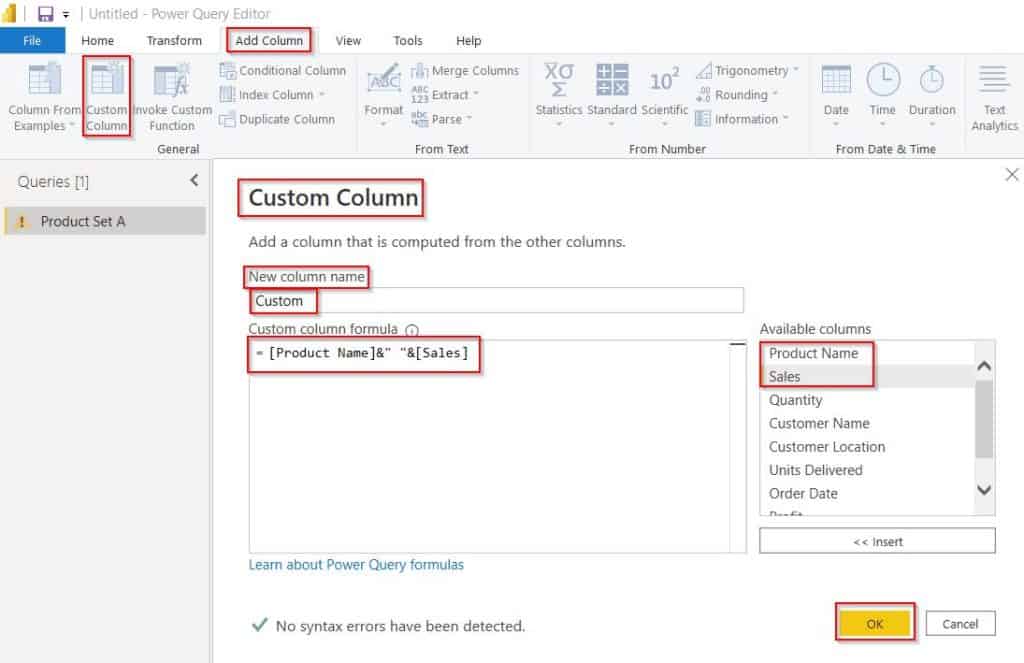Expand Information dropdown arrow
The height and width of the screenshot is (663, 1024).
pos(786,118)
